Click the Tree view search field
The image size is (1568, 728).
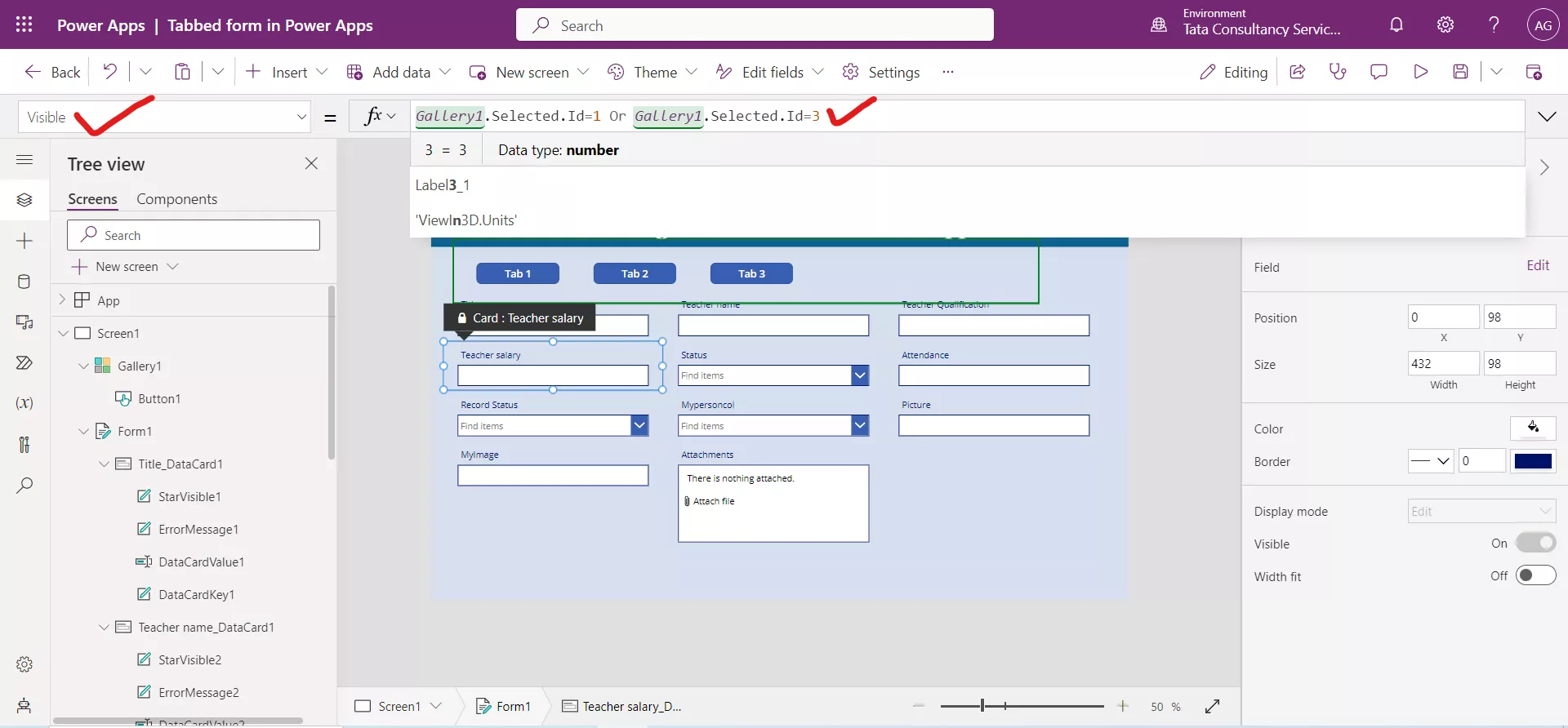[x=194, y=235]
